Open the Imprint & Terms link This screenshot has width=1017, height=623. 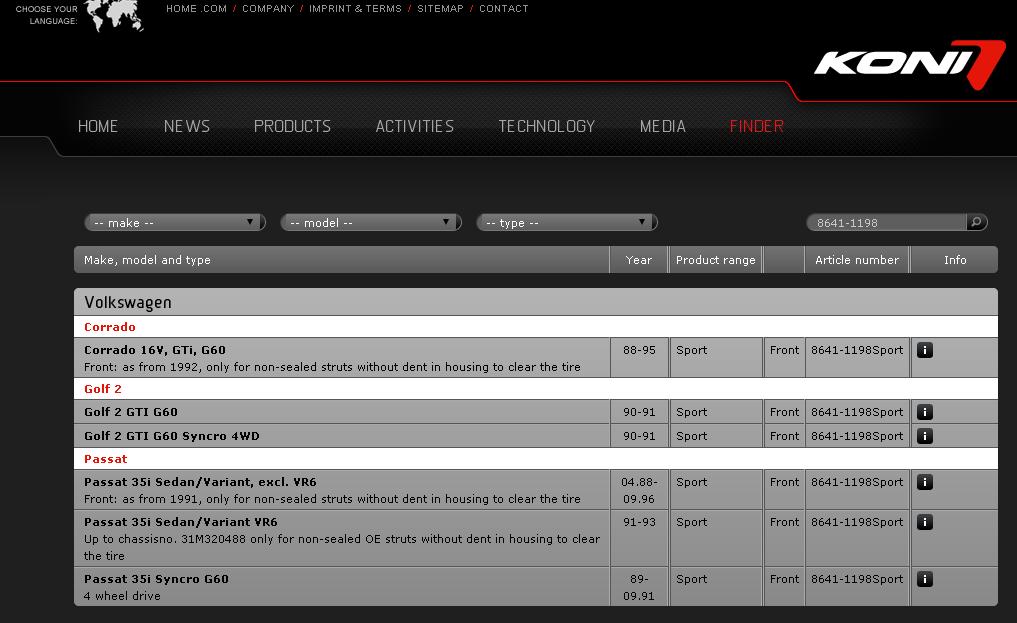click(355, 9)
